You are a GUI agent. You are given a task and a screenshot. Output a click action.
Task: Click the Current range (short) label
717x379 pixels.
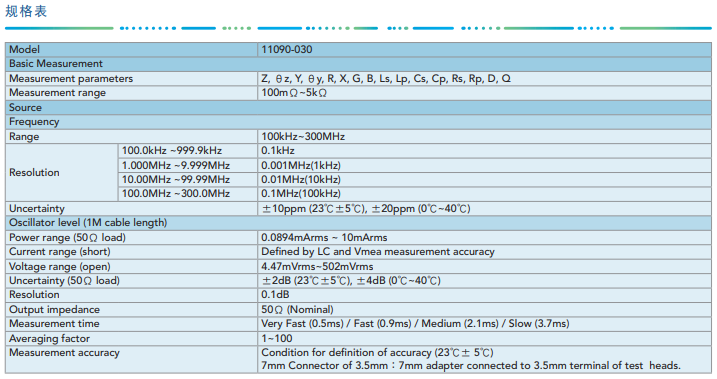pos(59,252)
